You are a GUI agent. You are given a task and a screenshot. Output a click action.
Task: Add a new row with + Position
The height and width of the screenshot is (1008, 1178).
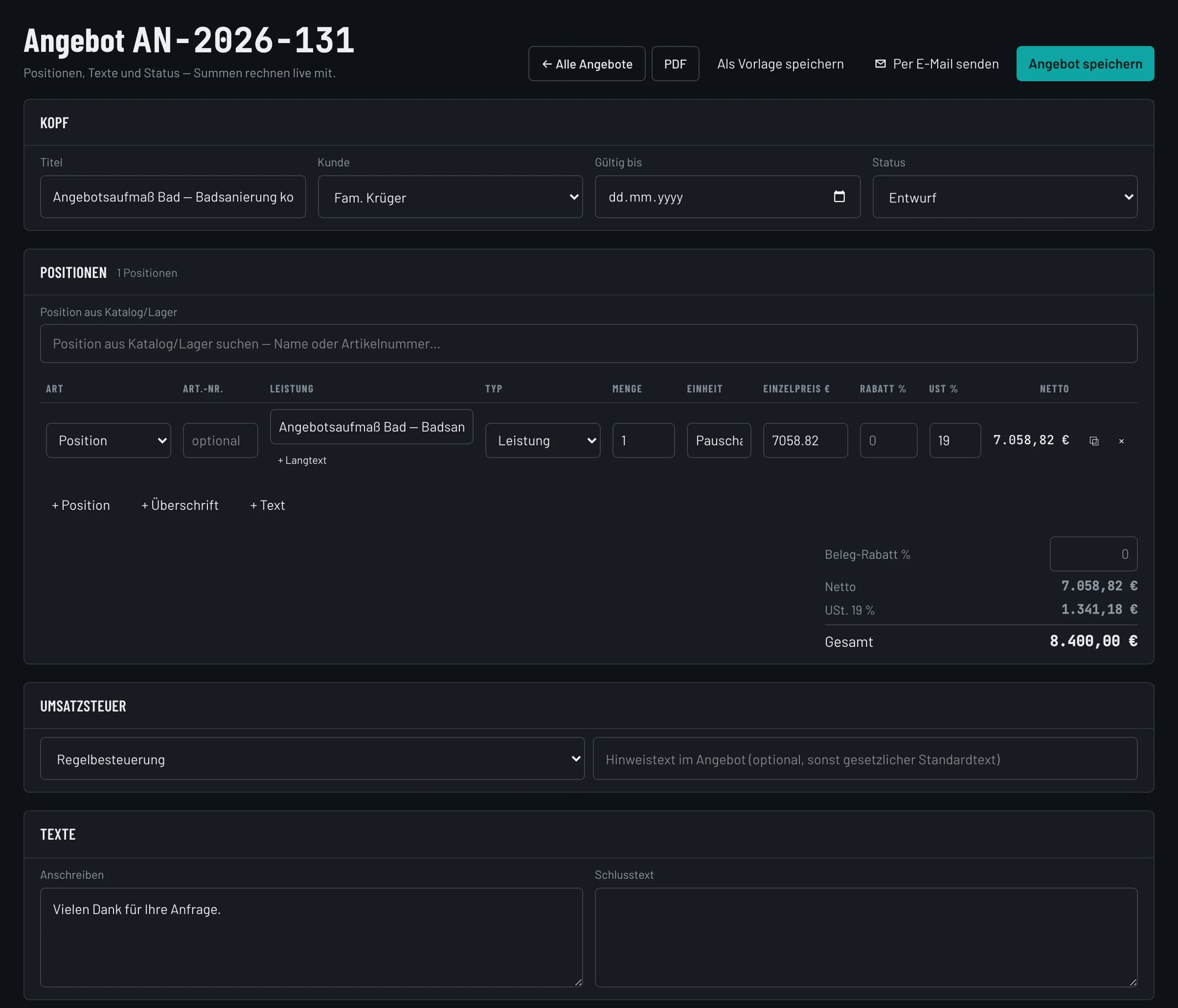tap(81, 505)
